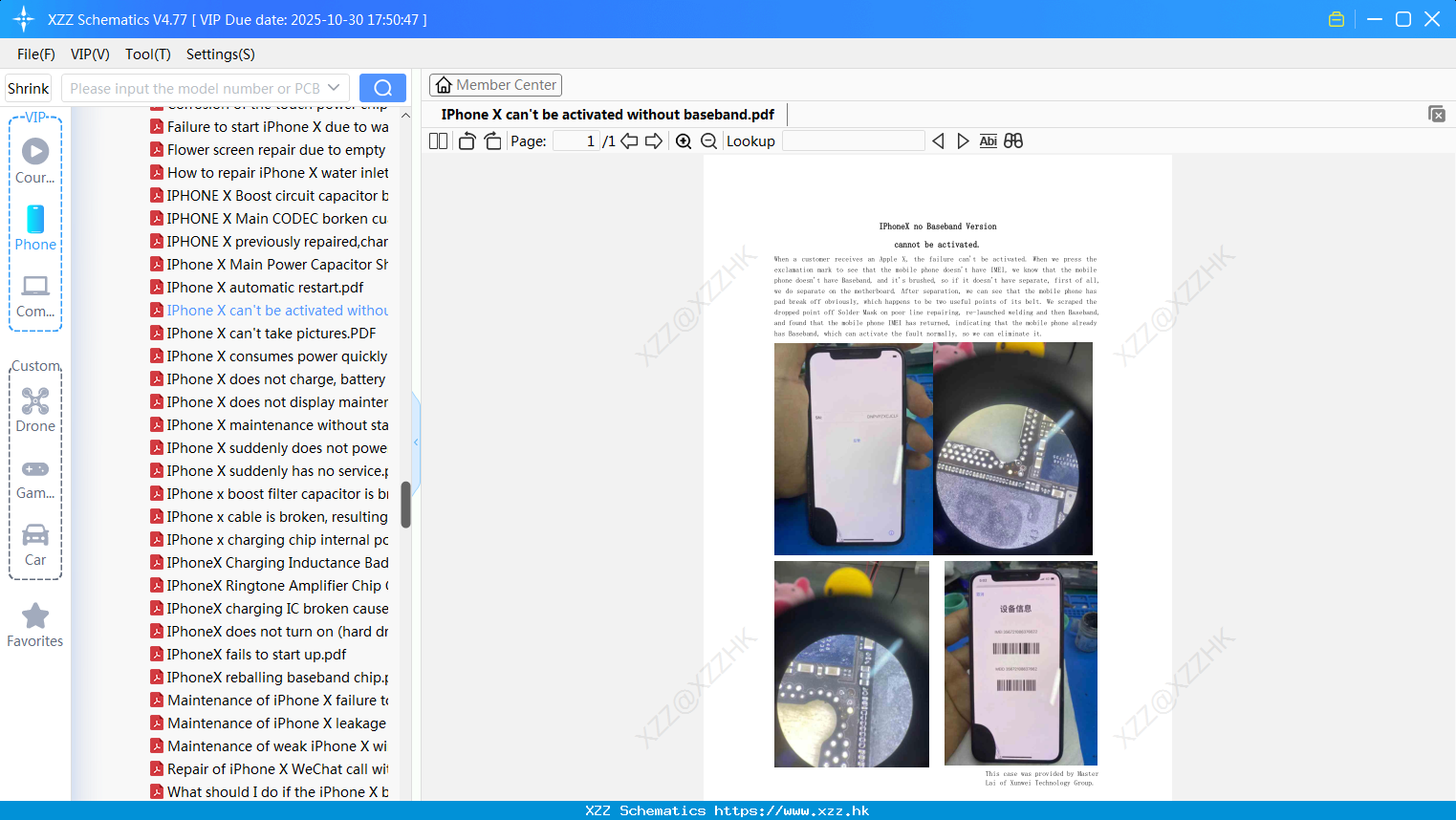
Task: Click the file list scrollbar thumb
Action: 405,505
